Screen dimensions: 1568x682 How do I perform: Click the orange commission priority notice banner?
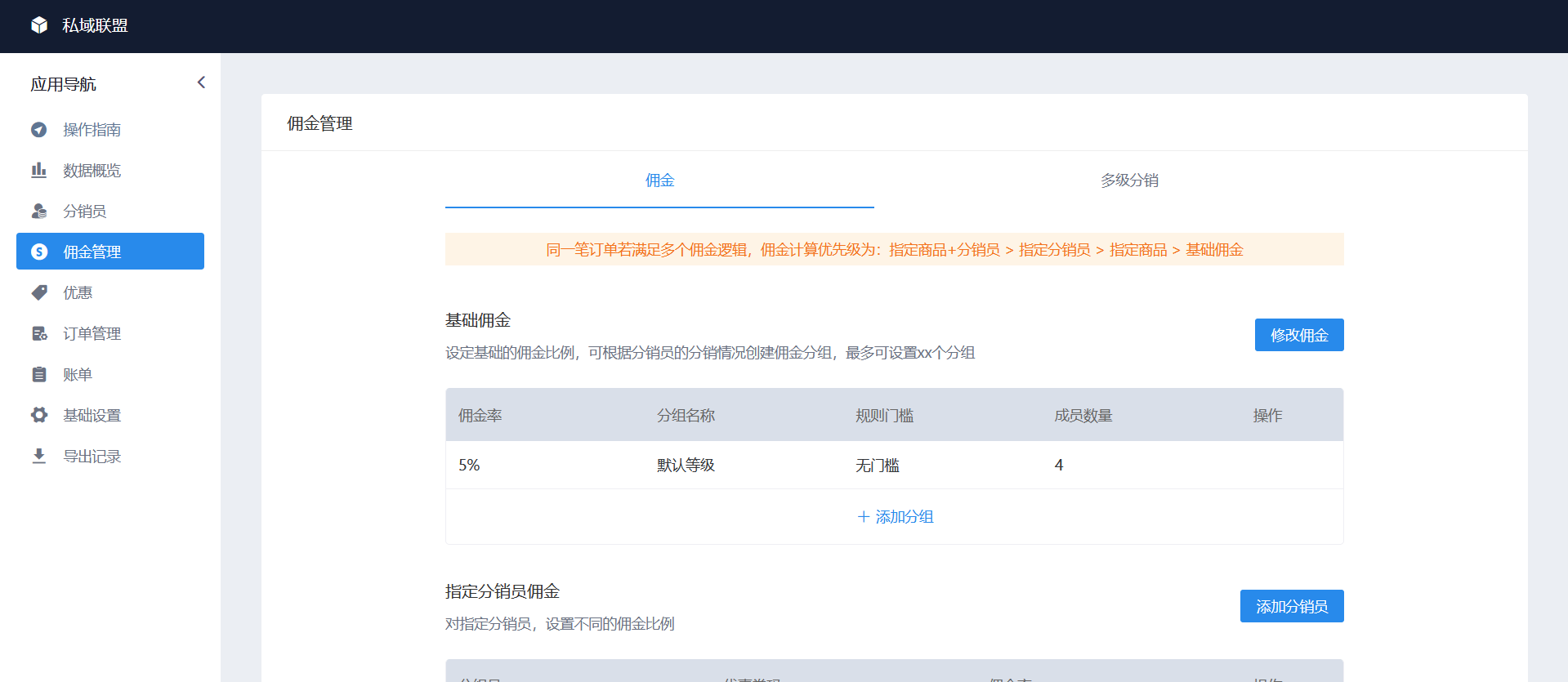pyautogui.click(x=895, y=249)
